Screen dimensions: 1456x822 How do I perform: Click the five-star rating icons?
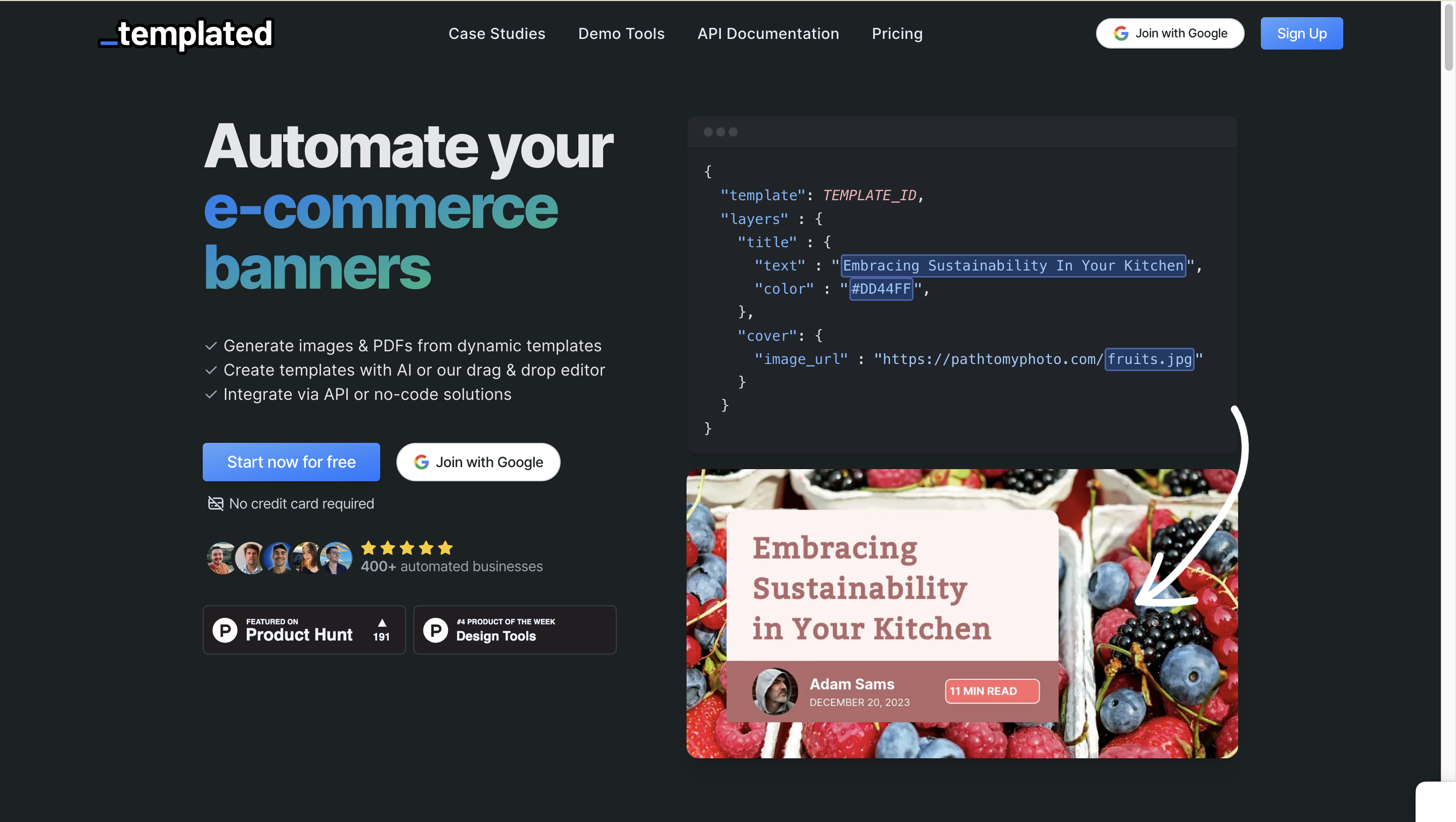click(x=407, y=548)
